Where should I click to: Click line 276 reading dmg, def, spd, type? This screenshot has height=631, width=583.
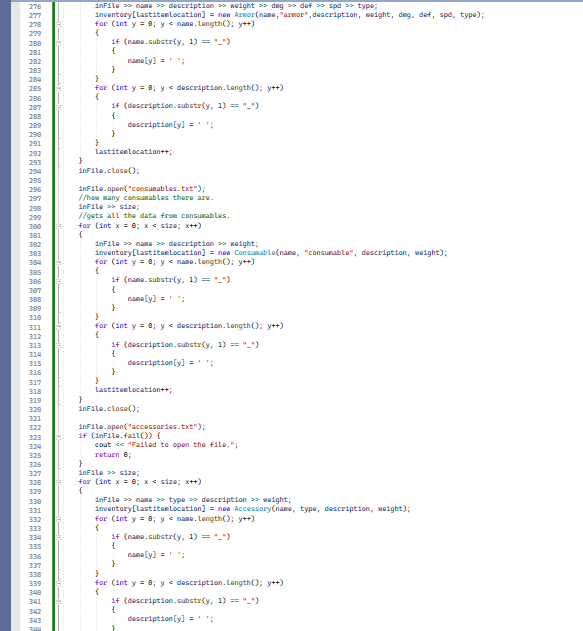pos(236,6)
